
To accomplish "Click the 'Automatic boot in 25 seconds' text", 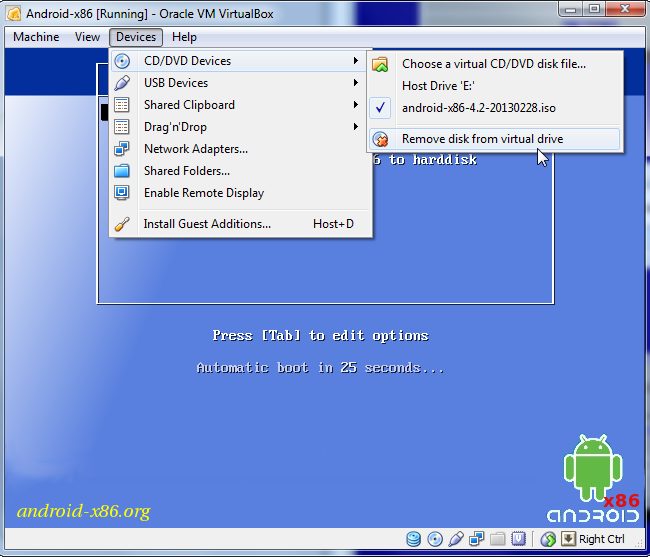I will pyautogui.click(x=320, y=368).
